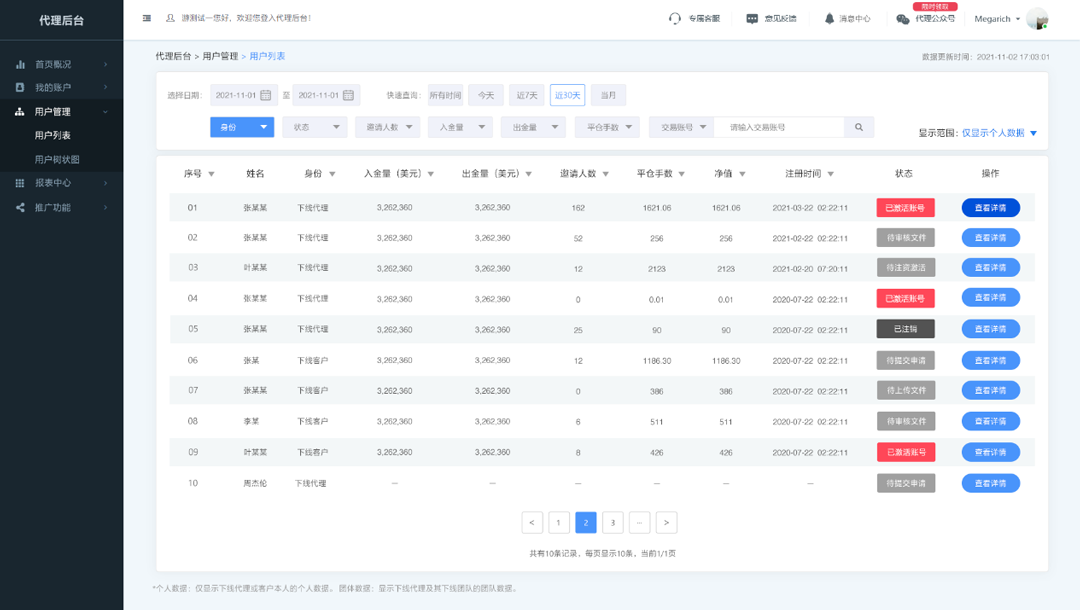Sort by 净值 column arrow
The width and height of the screenshot is (1080, 610).
pos(742,174)
